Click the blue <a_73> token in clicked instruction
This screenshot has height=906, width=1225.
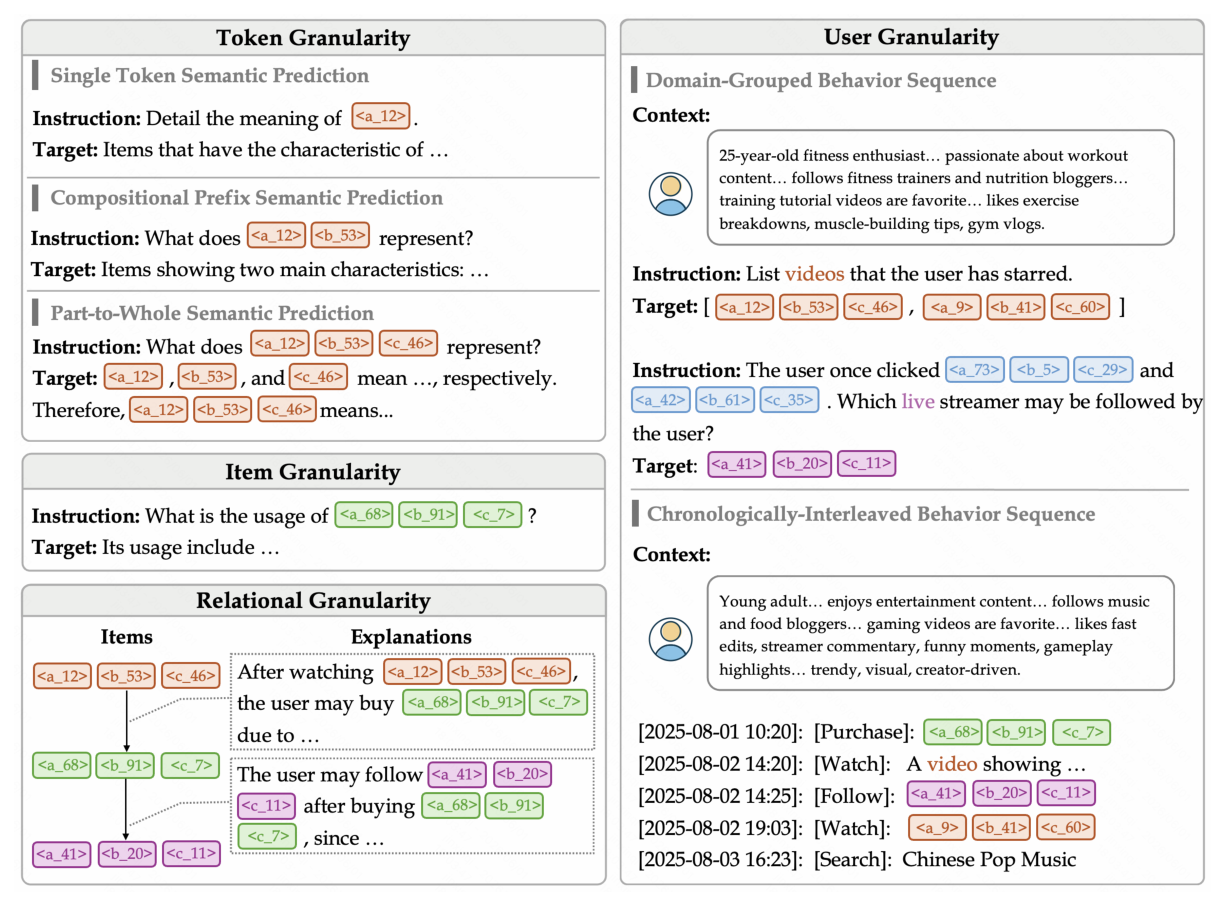(974, 371)
